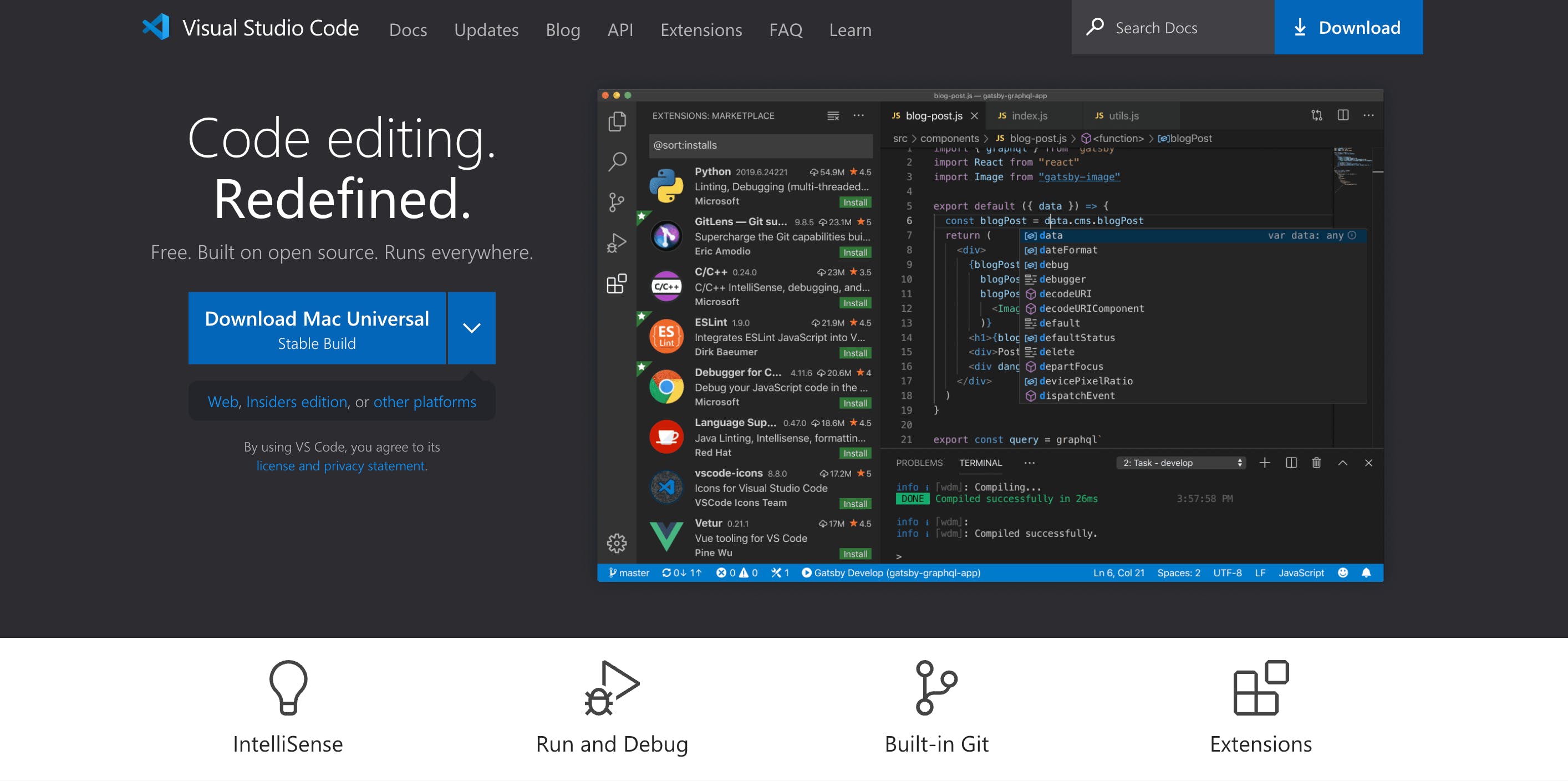This screenshot has width=1568, height=781.
Task: Open the terminal panel more tabs ellipsis
Action: click(x=1029, y=463)
